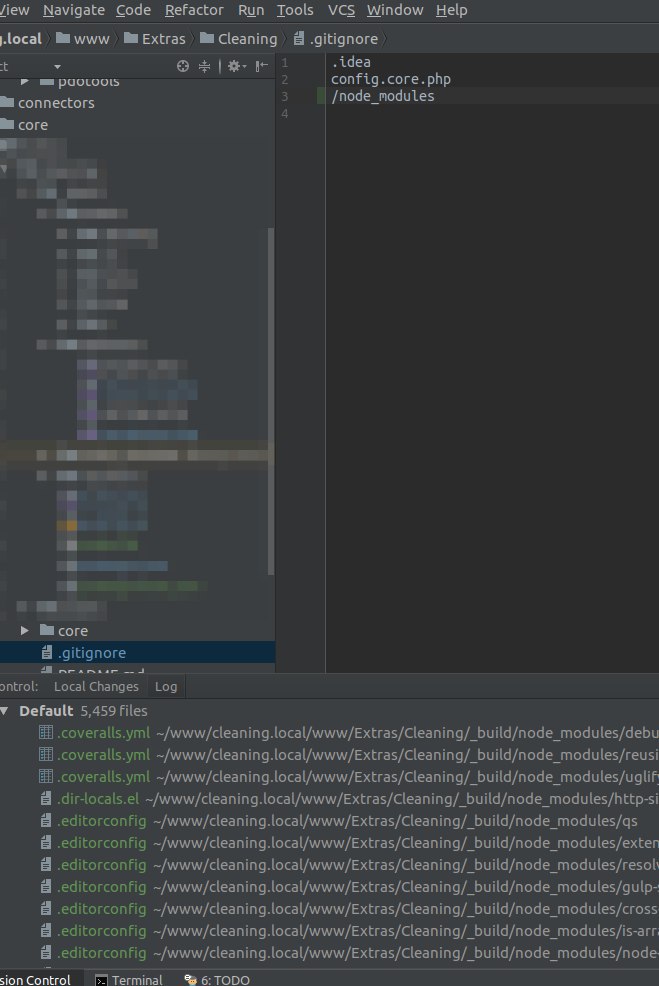Select .editorconfig under node_modules/cross
This screenshot has width=659, height=986.
coord(101,909)
